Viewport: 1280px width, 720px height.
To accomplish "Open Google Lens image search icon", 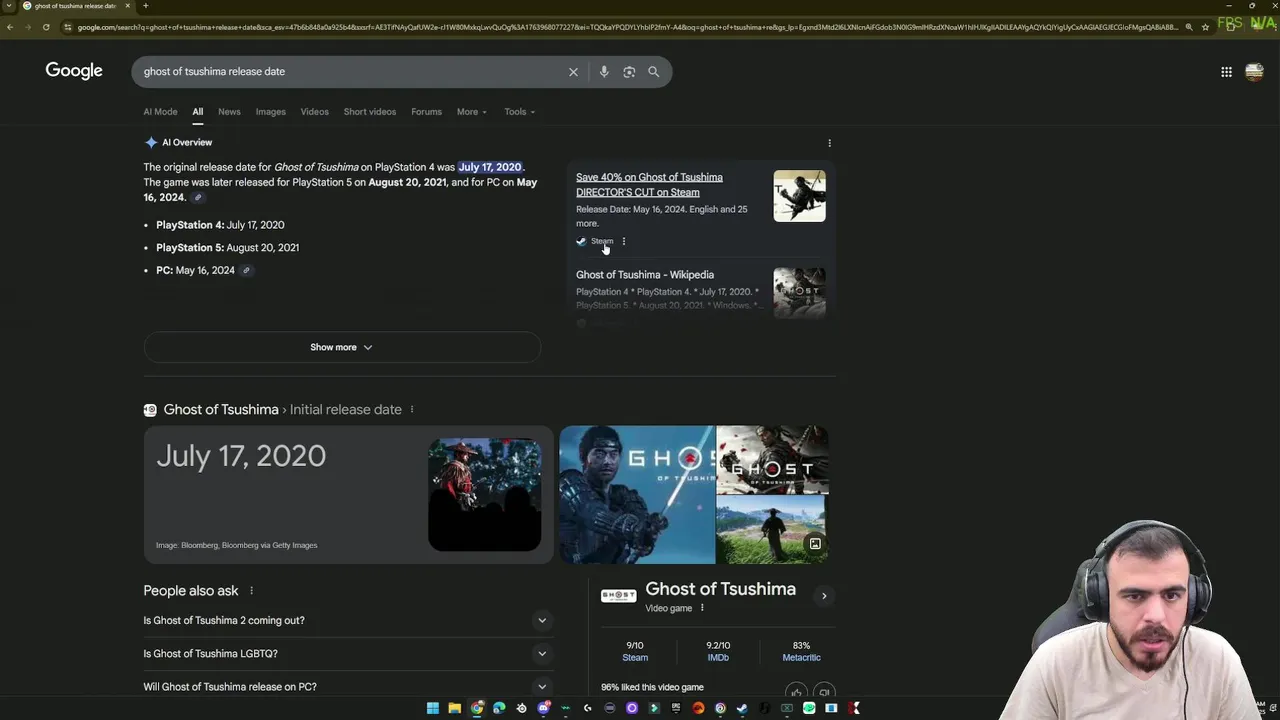I will pyautogui.click(x=629, y=72).
